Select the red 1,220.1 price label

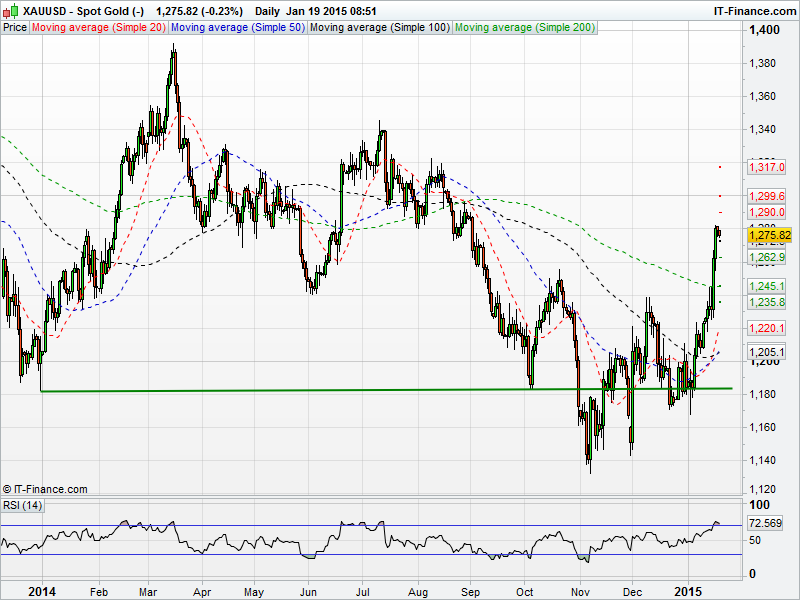coord(768,328)
